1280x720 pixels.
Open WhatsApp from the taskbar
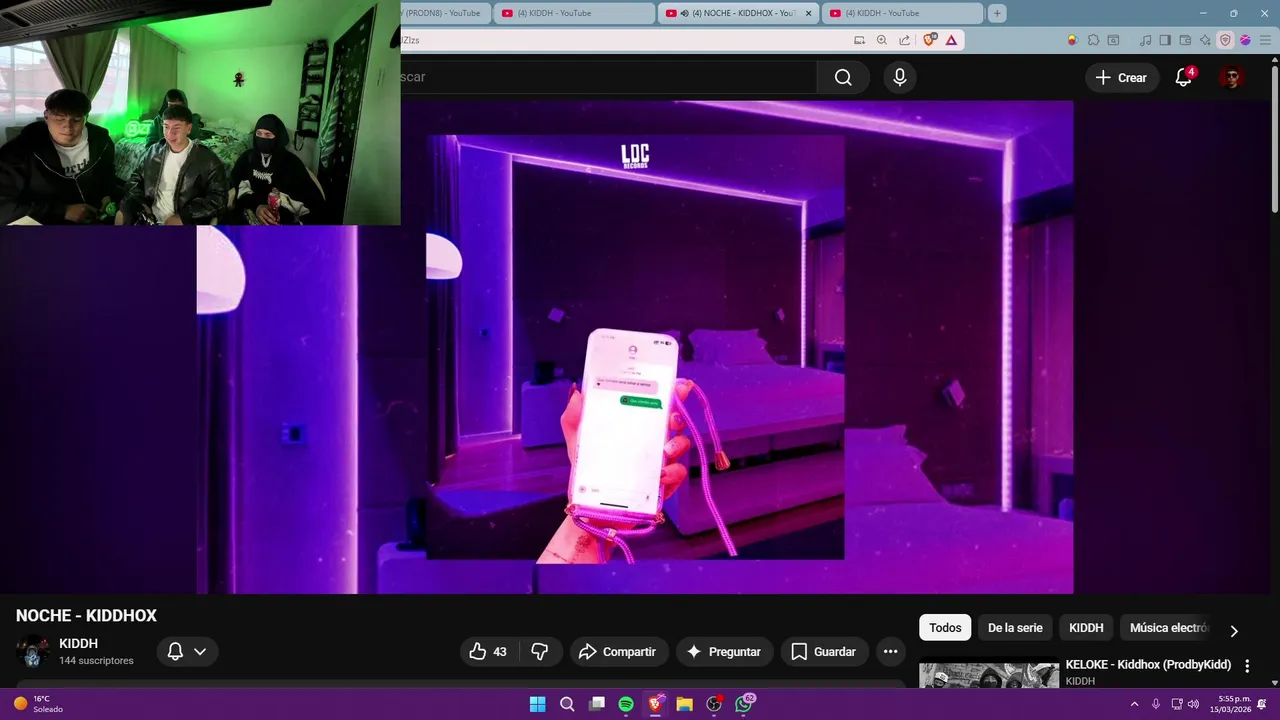pyautogui.click(x=744, y=704)
